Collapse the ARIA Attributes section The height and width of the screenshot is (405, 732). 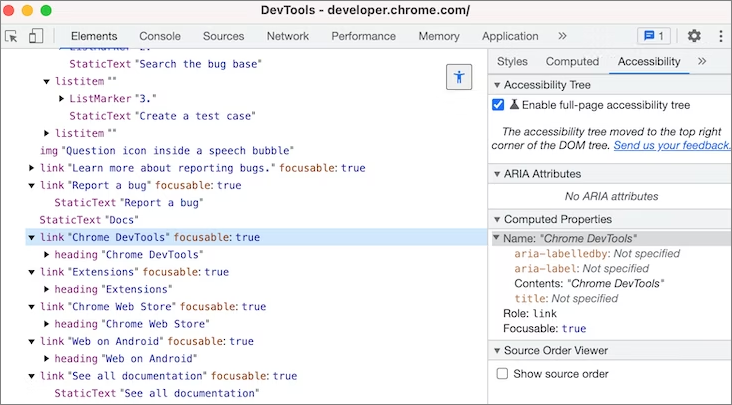(497, 174)
